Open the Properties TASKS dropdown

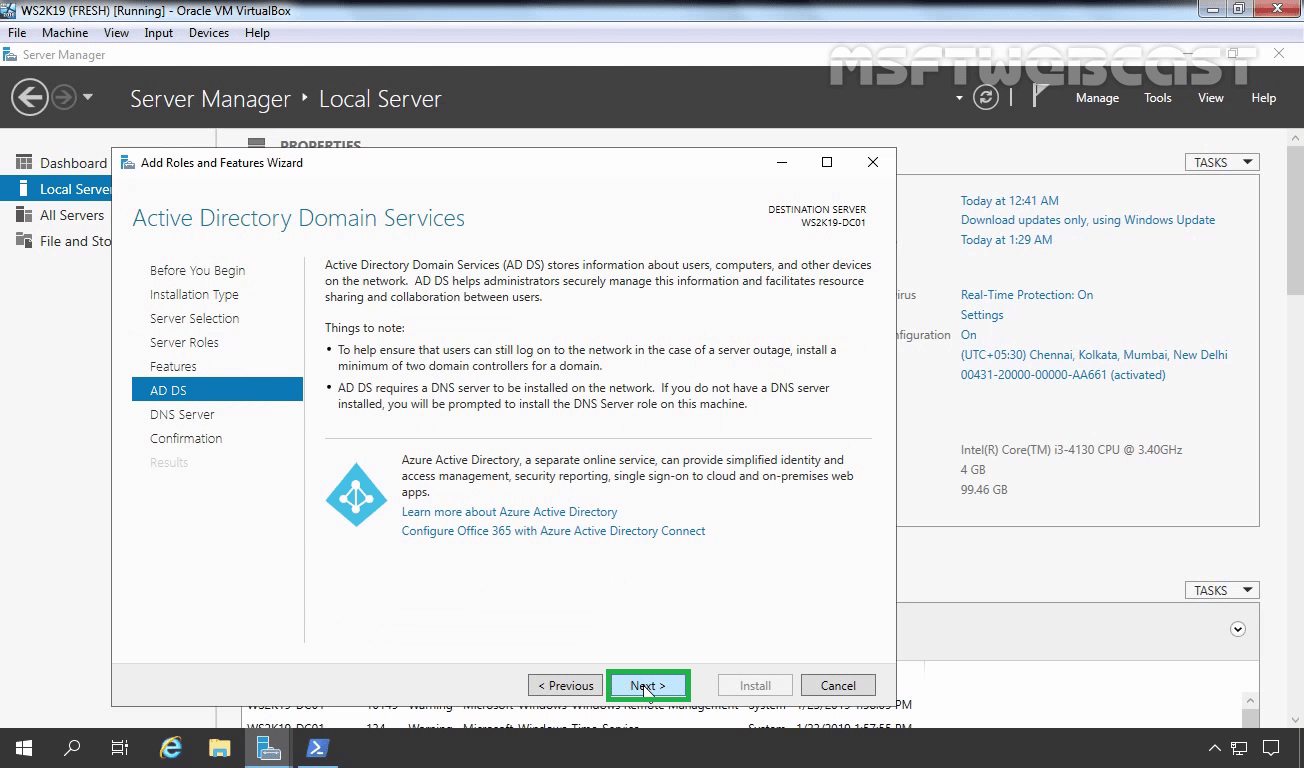1222,162
